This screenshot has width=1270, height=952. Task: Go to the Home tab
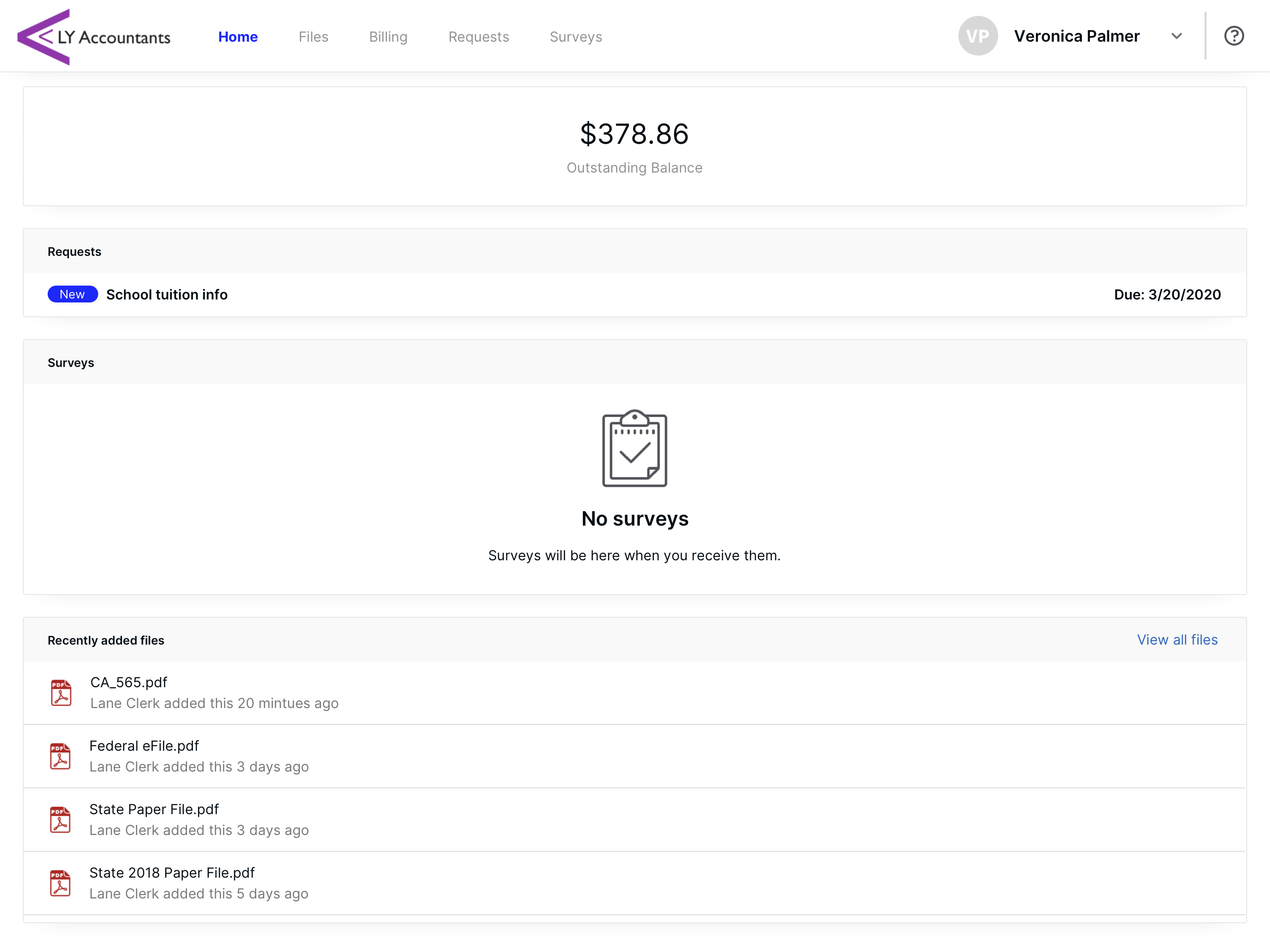click(238, 37)
